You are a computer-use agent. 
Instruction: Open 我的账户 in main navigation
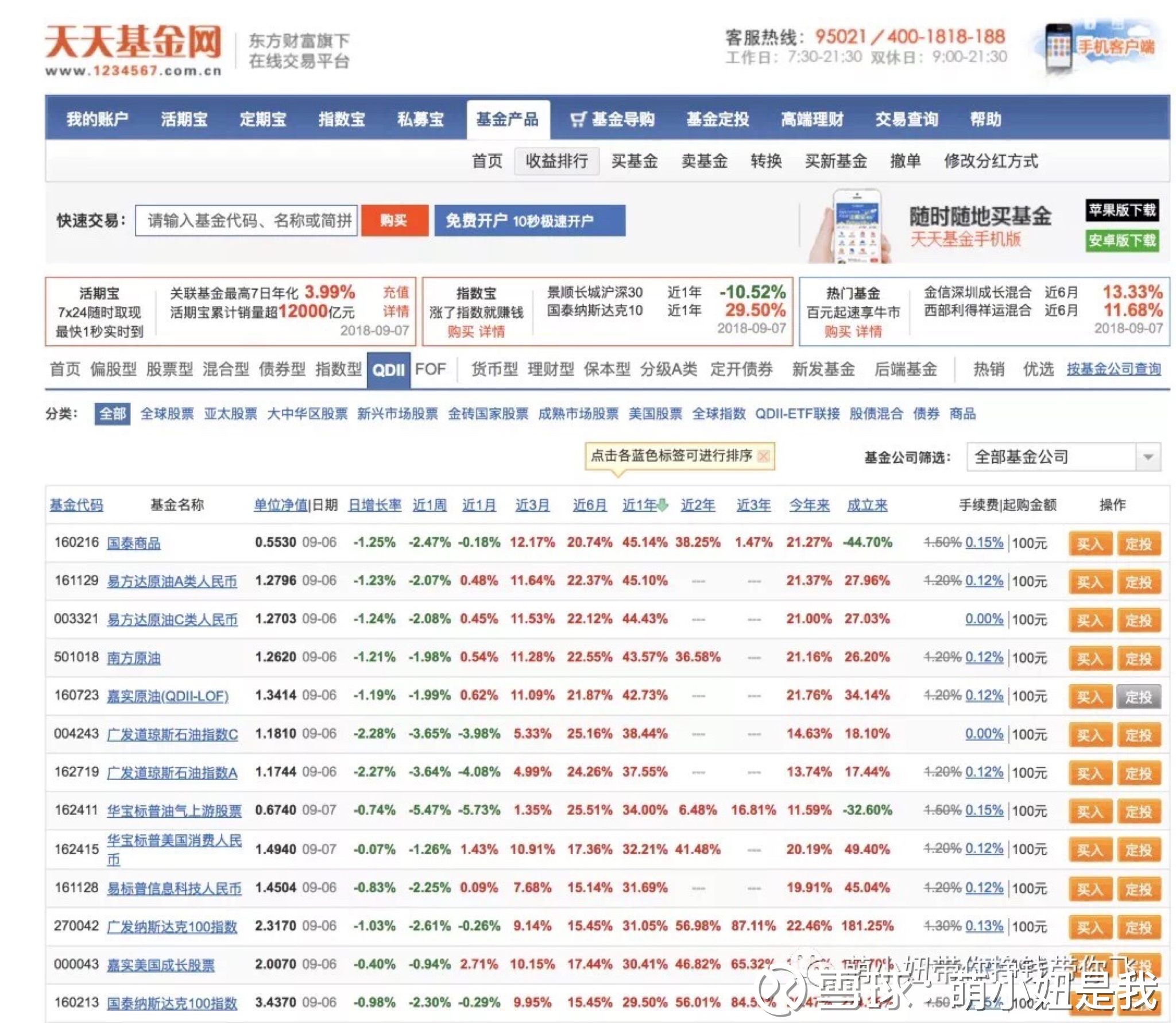click(97, 119)
